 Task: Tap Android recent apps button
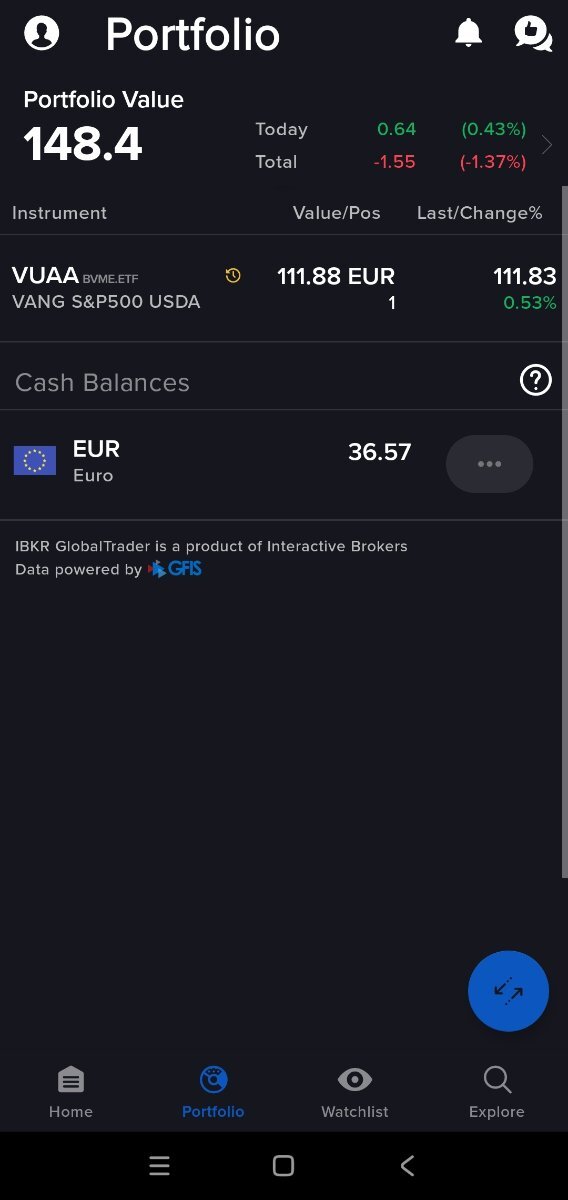coord(159,1166)
